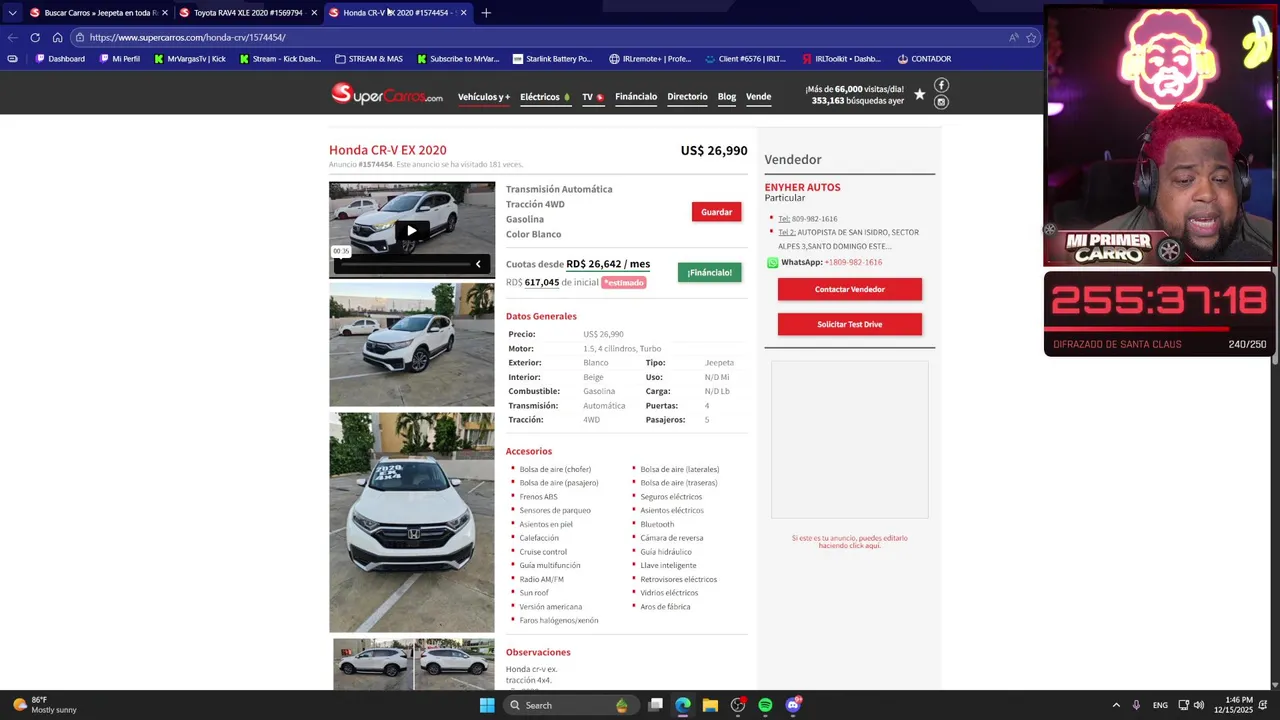Open the Stream - Kick Dash bookmark
Image resolution: width=1280 pixels, height=720 pixels.
(279, 59)
